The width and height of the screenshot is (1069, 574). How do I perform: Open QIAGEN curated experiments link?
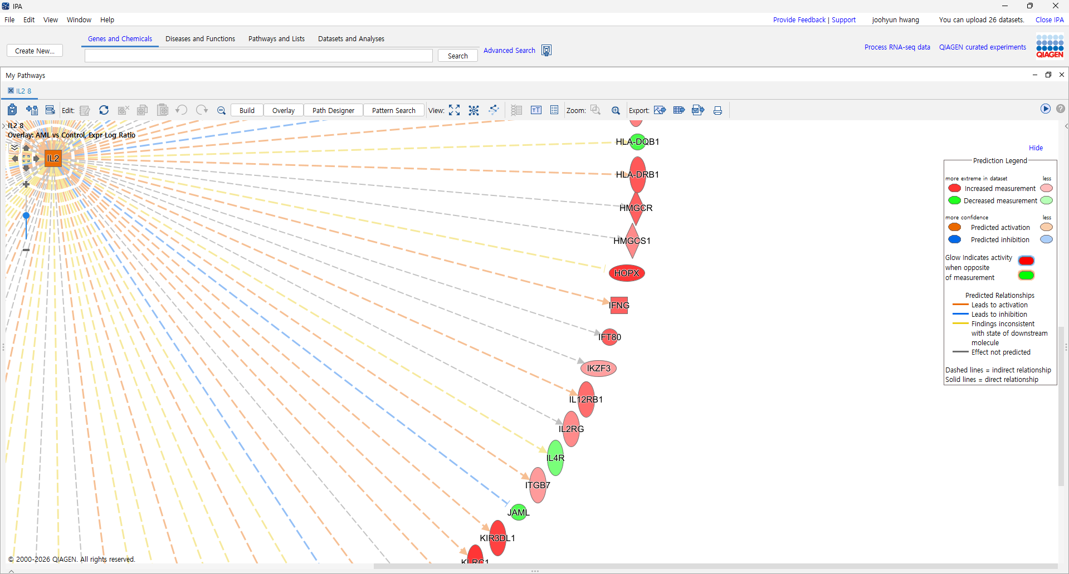(x=982, y=47)
